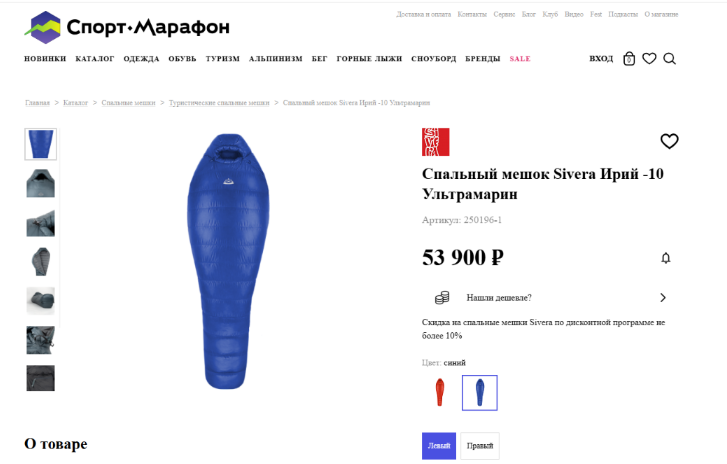The image size is (727, 464).
Task: Click the ВХОД login link
Action: [x=601, y=59]
